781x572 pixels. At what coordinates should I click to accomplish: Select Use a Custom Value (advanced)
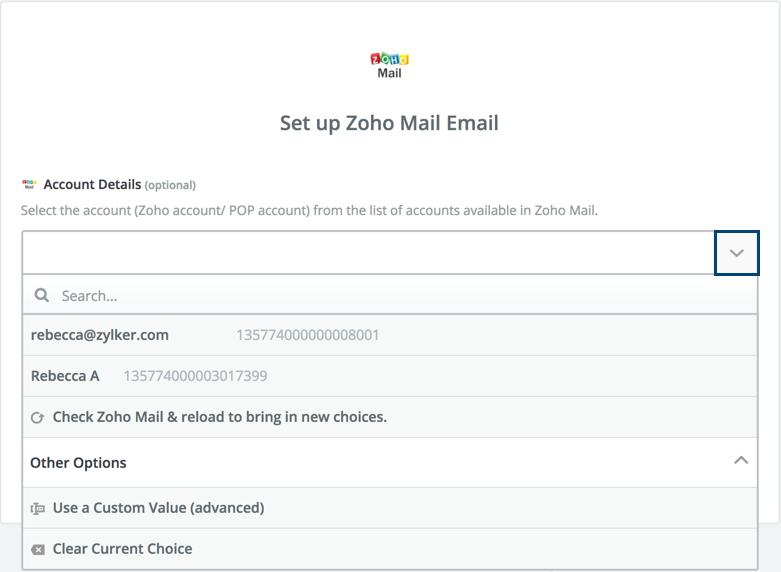pyautogui.click(x=158, y=508)
